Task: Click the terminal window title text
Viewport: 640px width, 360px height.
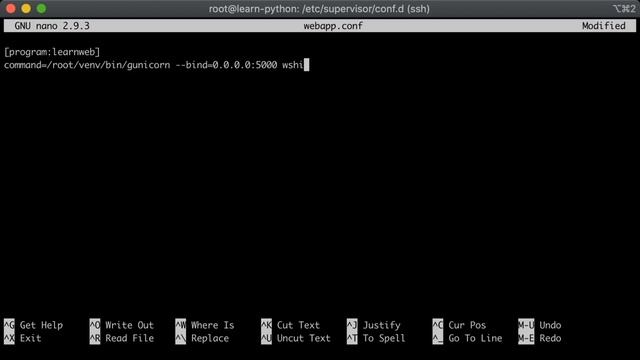Action: [x=319, y=9]
